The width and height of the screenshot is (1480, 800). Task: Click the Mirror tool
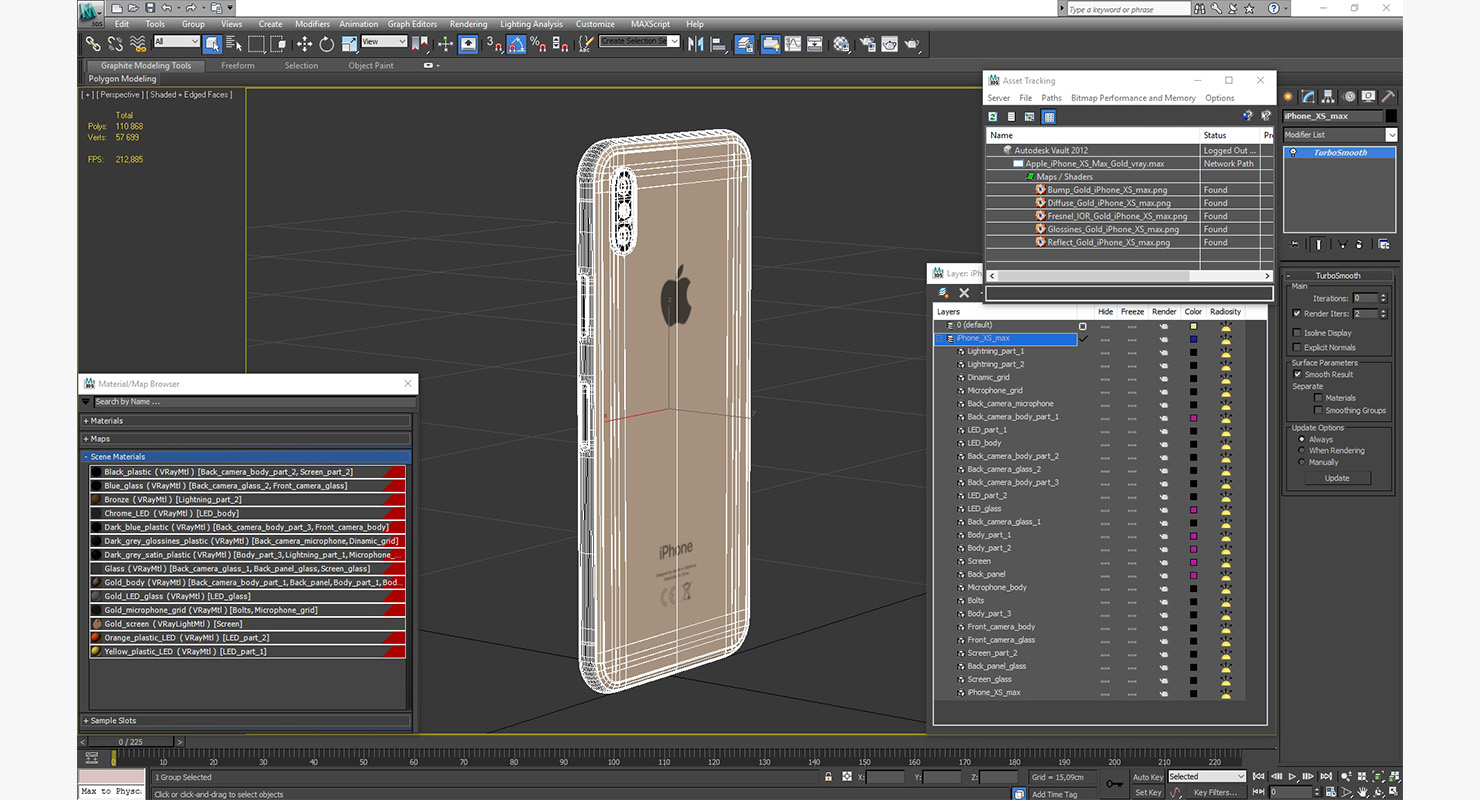696,44
